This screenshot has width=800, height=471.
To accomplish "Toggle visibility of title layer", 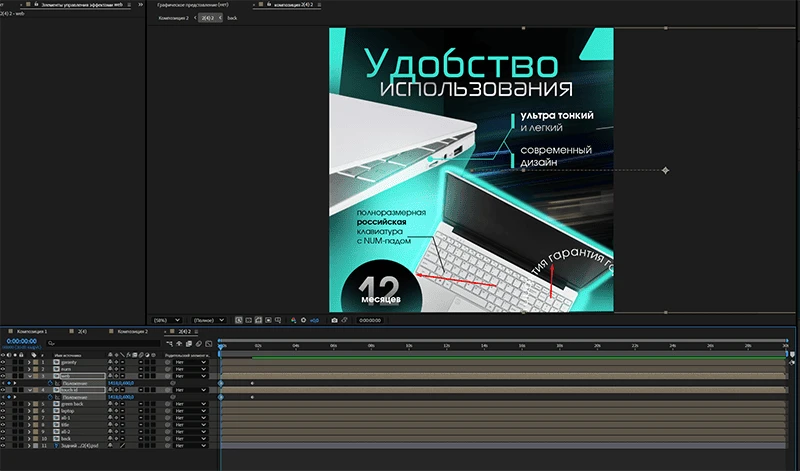I will [x=3, y=425].
